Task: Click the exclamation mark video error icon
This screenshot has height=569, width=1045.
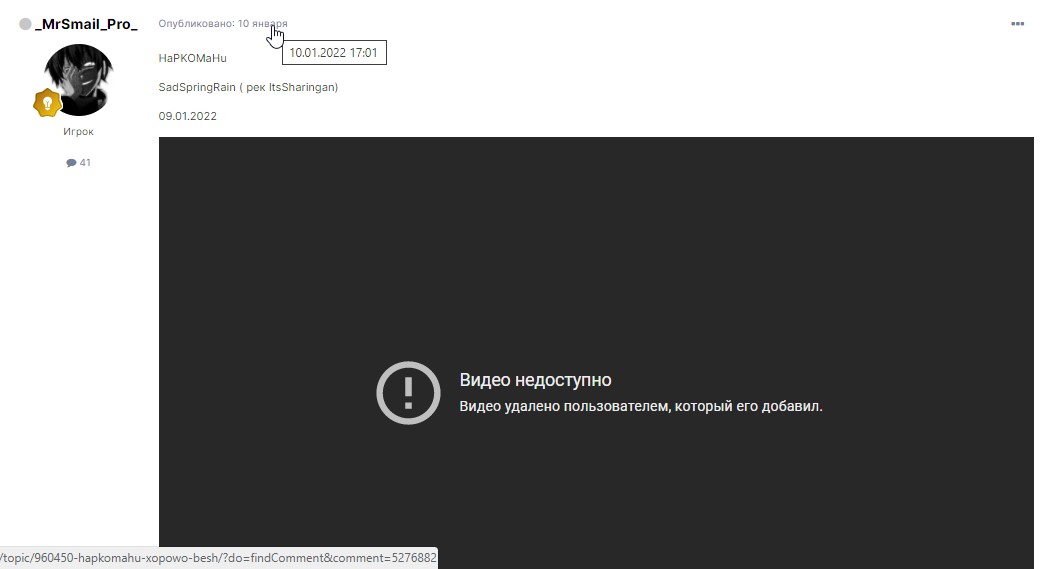Action: (x=408, y=393)
